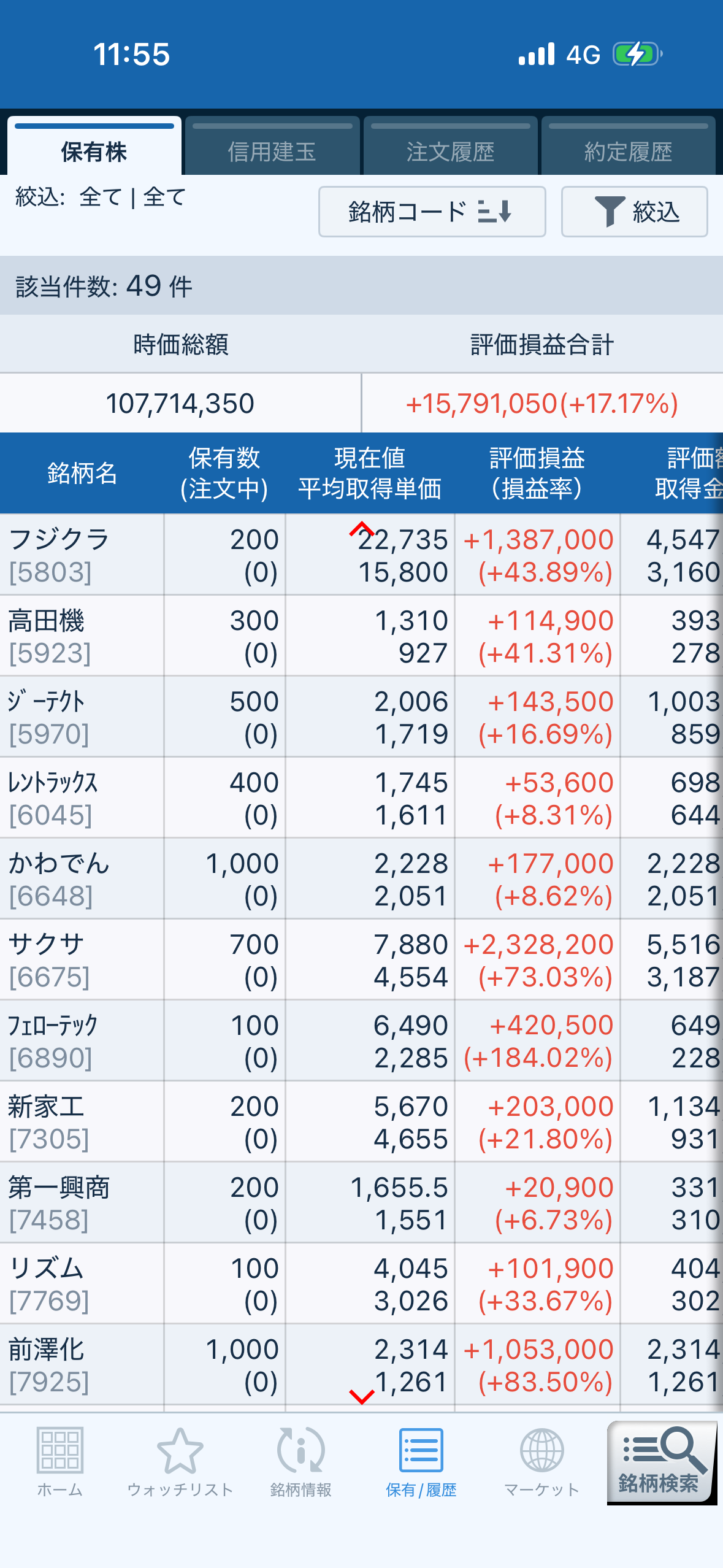Open the 絞込 filter button

click(634, 212)
